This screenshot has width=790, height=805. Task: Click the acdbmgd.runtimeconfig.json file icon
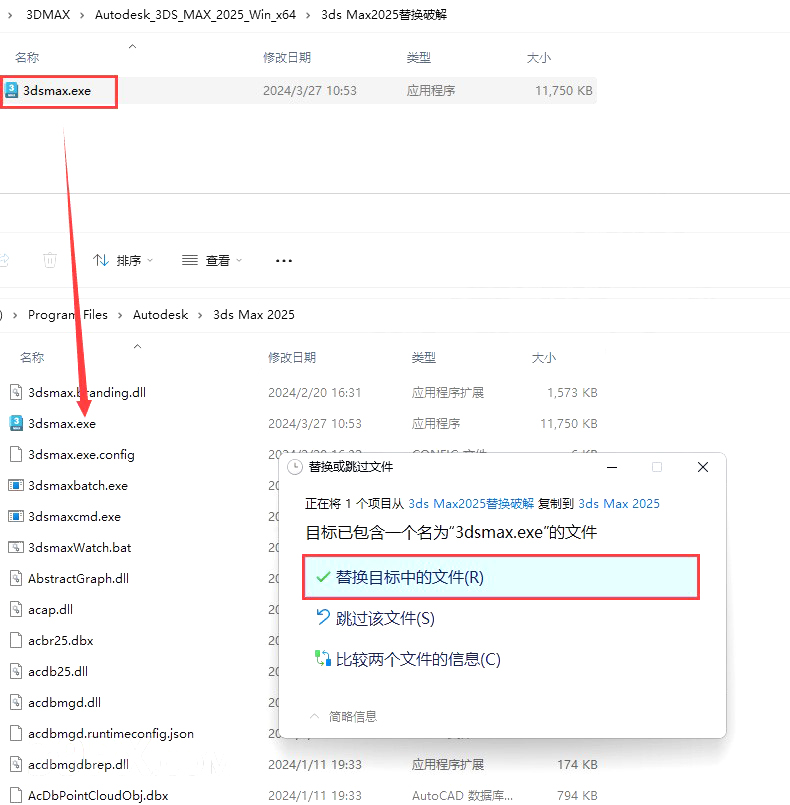[16, 733]
